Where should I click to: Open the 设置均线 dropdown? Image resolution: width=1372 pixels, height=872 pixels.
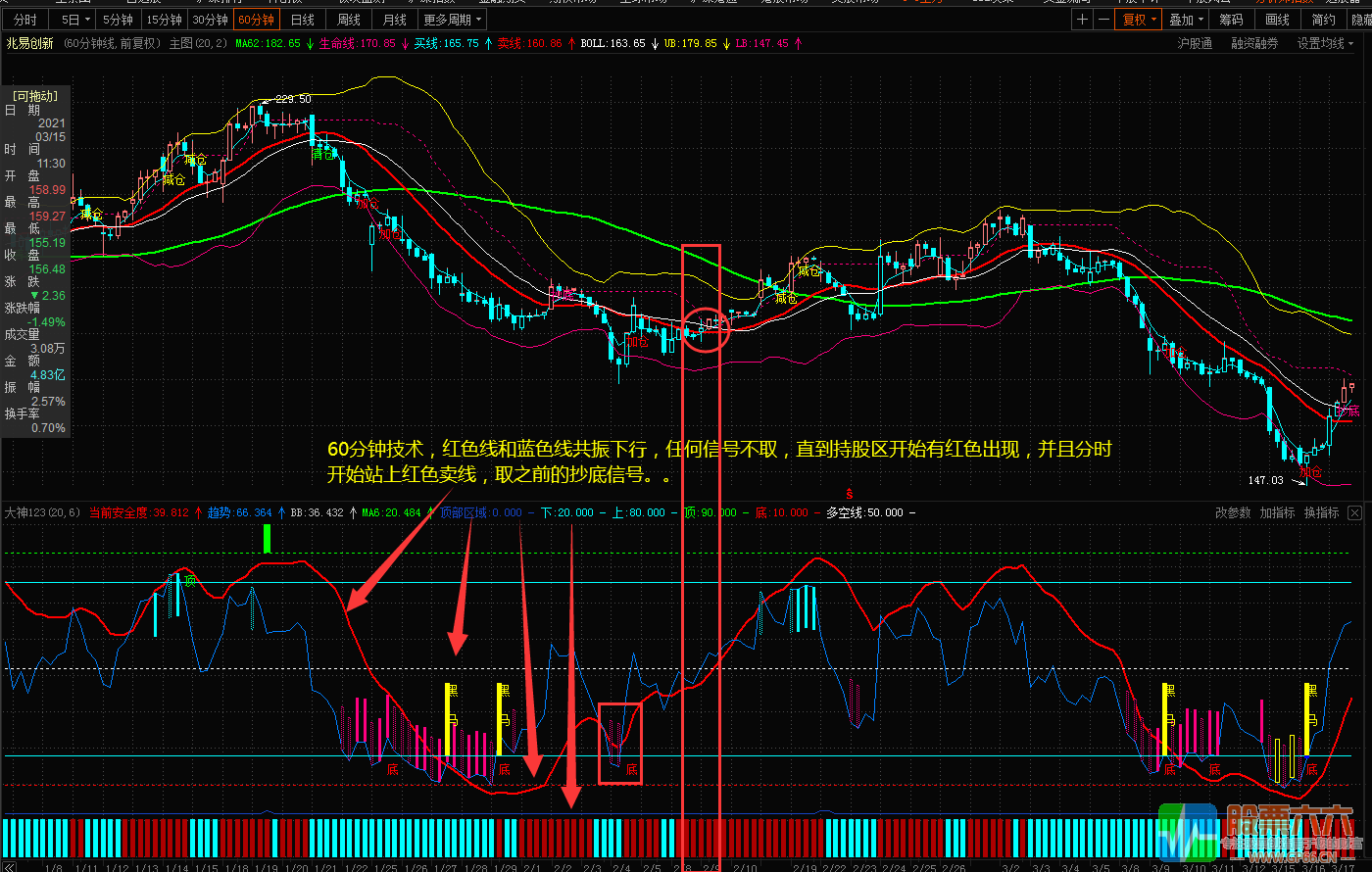click(x=1325, y=43)
